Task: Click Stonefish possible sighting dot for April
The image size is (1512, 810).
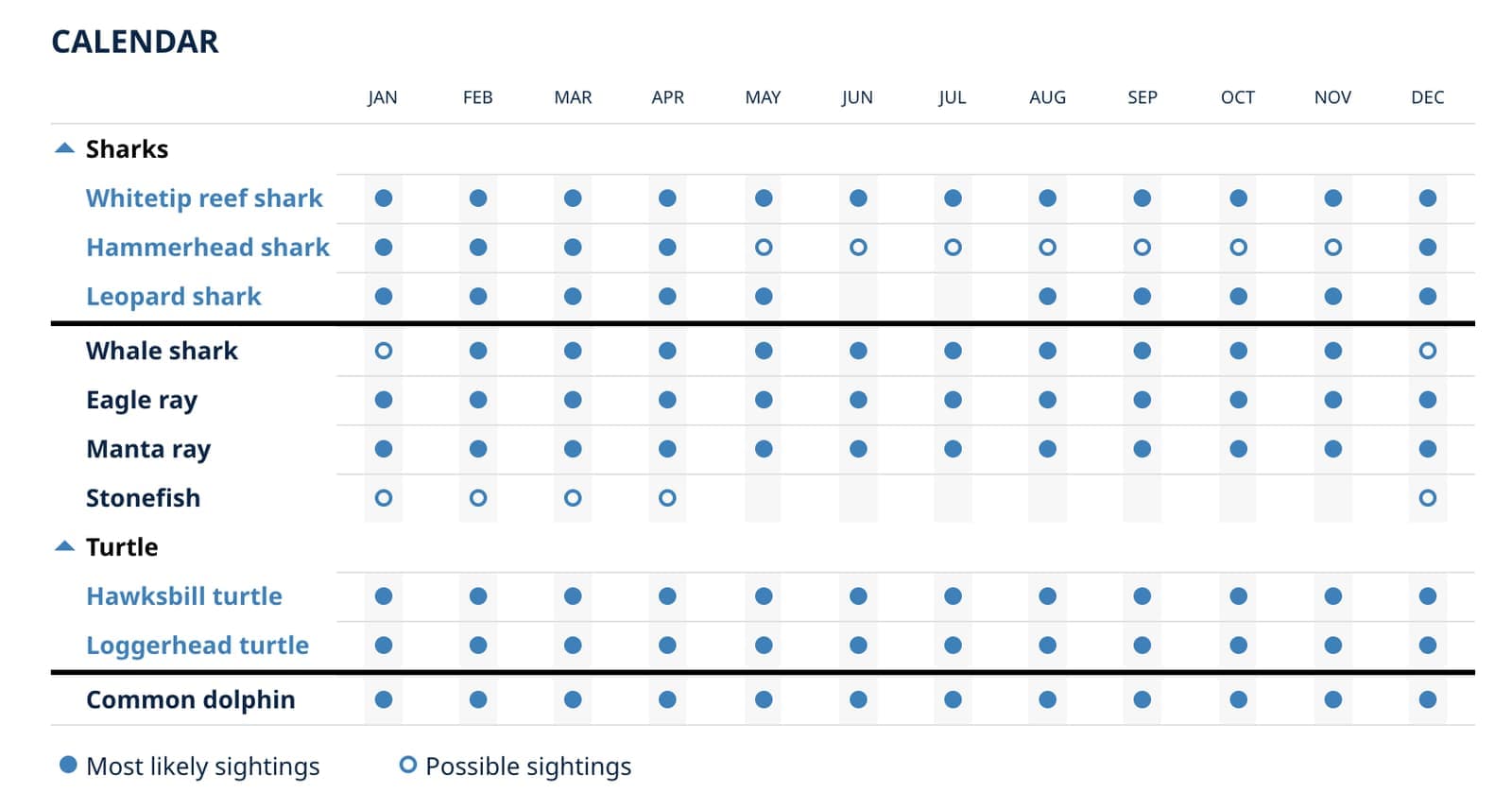Action: (667, 498)
